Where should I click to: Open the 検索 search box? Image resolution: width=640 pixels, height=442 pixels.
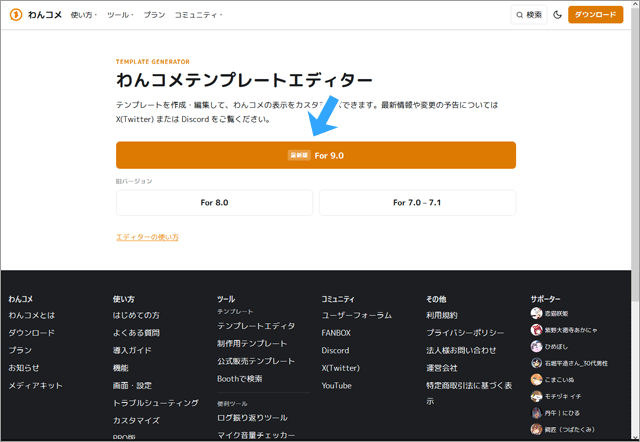coord(529,15)
